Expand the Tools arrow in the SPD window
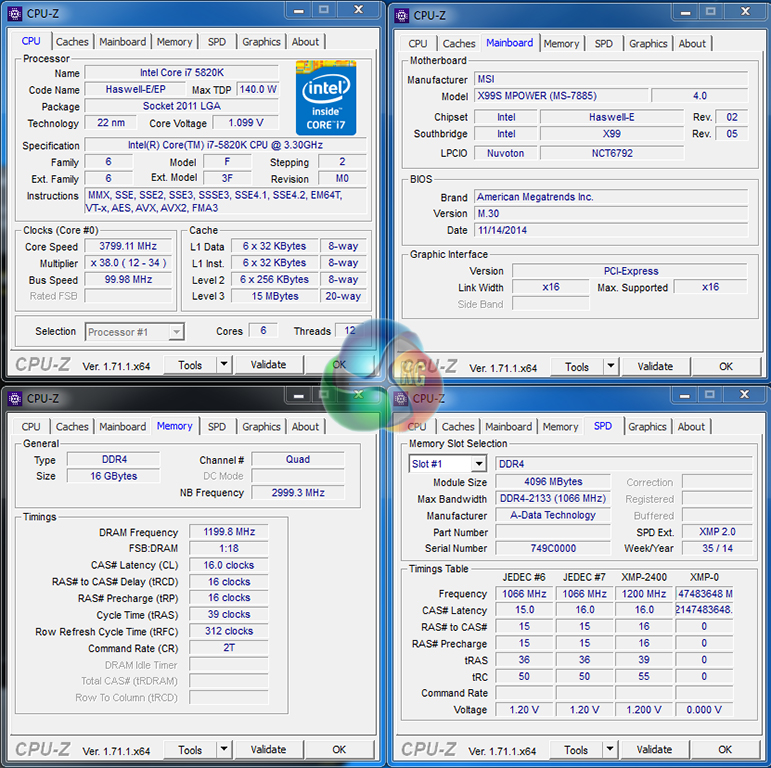The width and height of the screenshot is (771, 768). [x=610, y=750]
